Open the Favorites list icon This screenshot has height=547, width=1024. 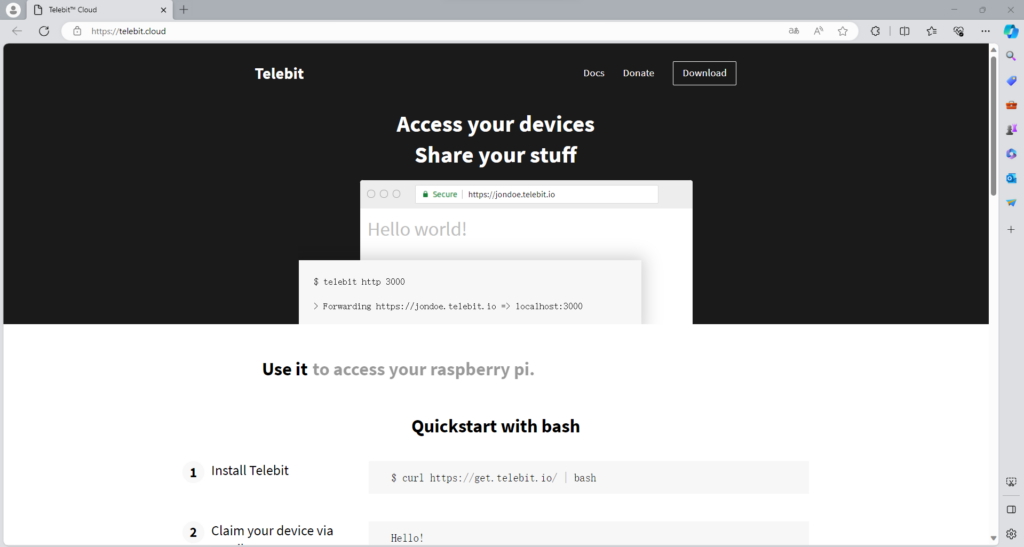pyautogui.click(x=932, y=31)
